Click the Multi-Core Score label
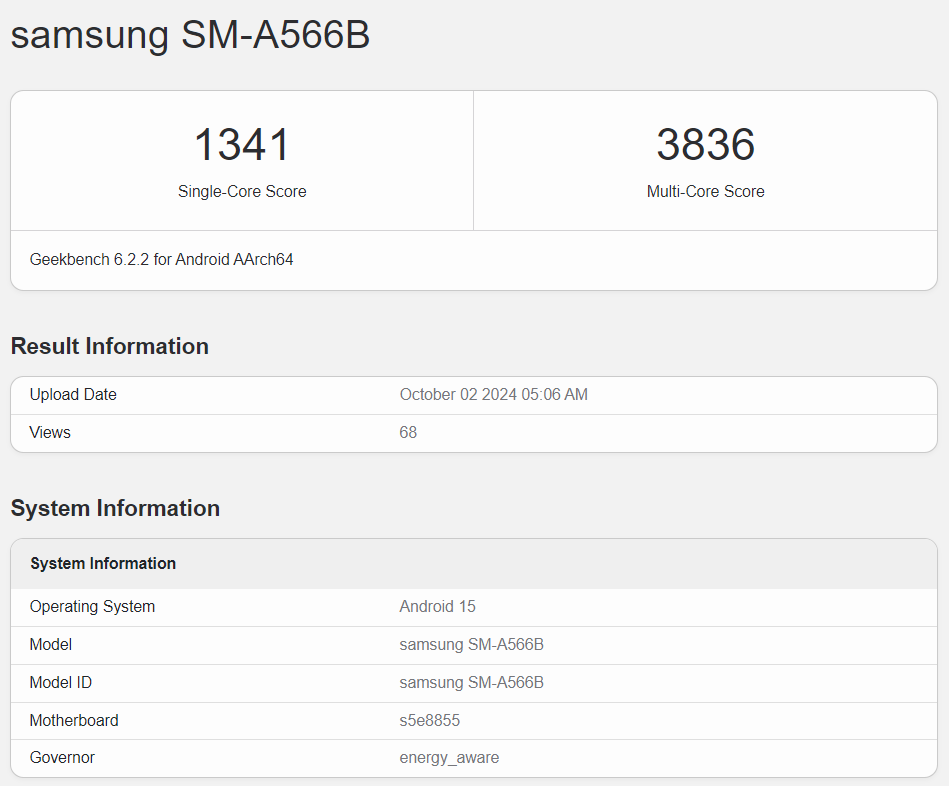The image size is (949, 786). pyautogui.click(x=705, y=191)
